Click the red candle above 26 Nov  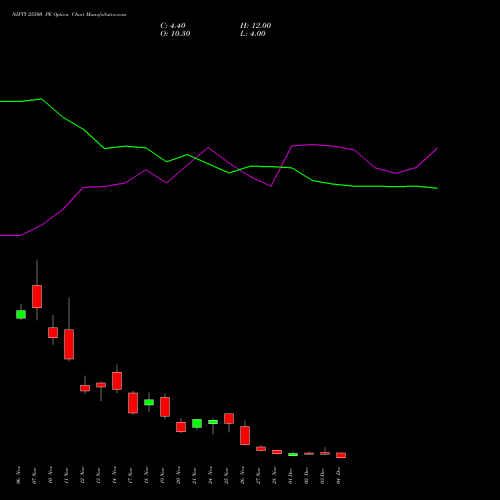[245, 435]
